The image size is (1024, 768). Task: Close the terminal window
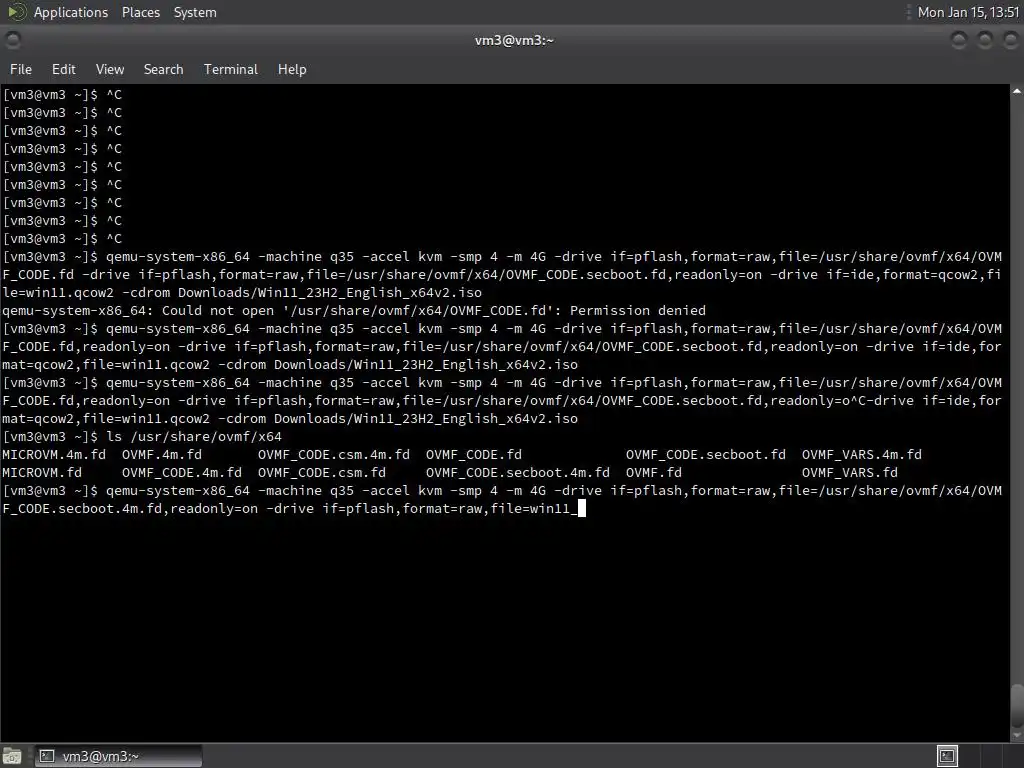(1010, 40)
